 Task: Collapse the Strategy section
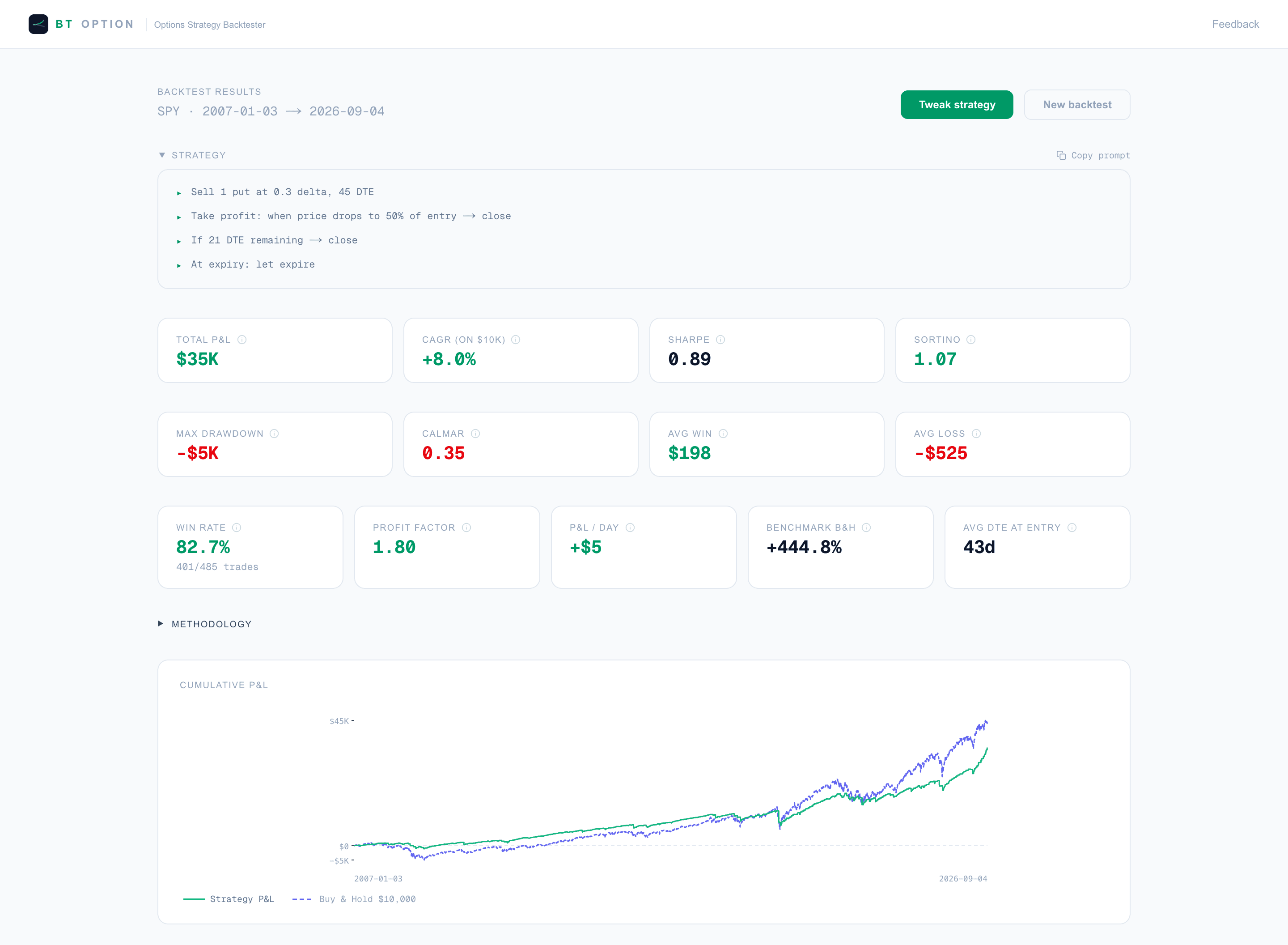click(x=192, y=156)
